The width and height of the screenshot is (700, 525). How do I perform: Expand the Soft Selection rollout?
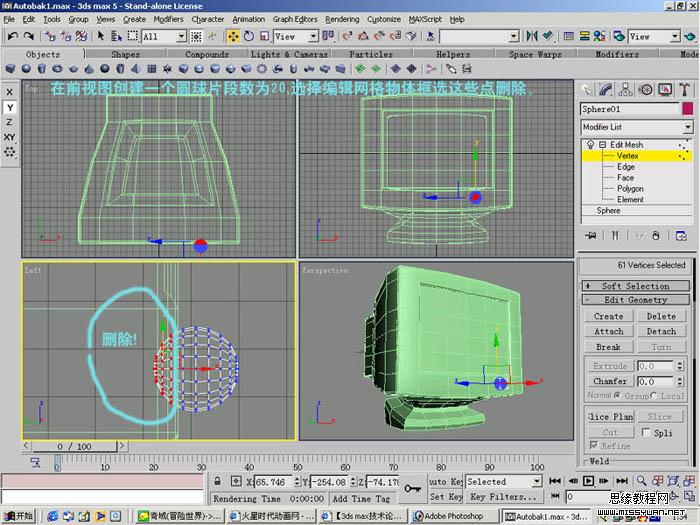coord(636,286)
